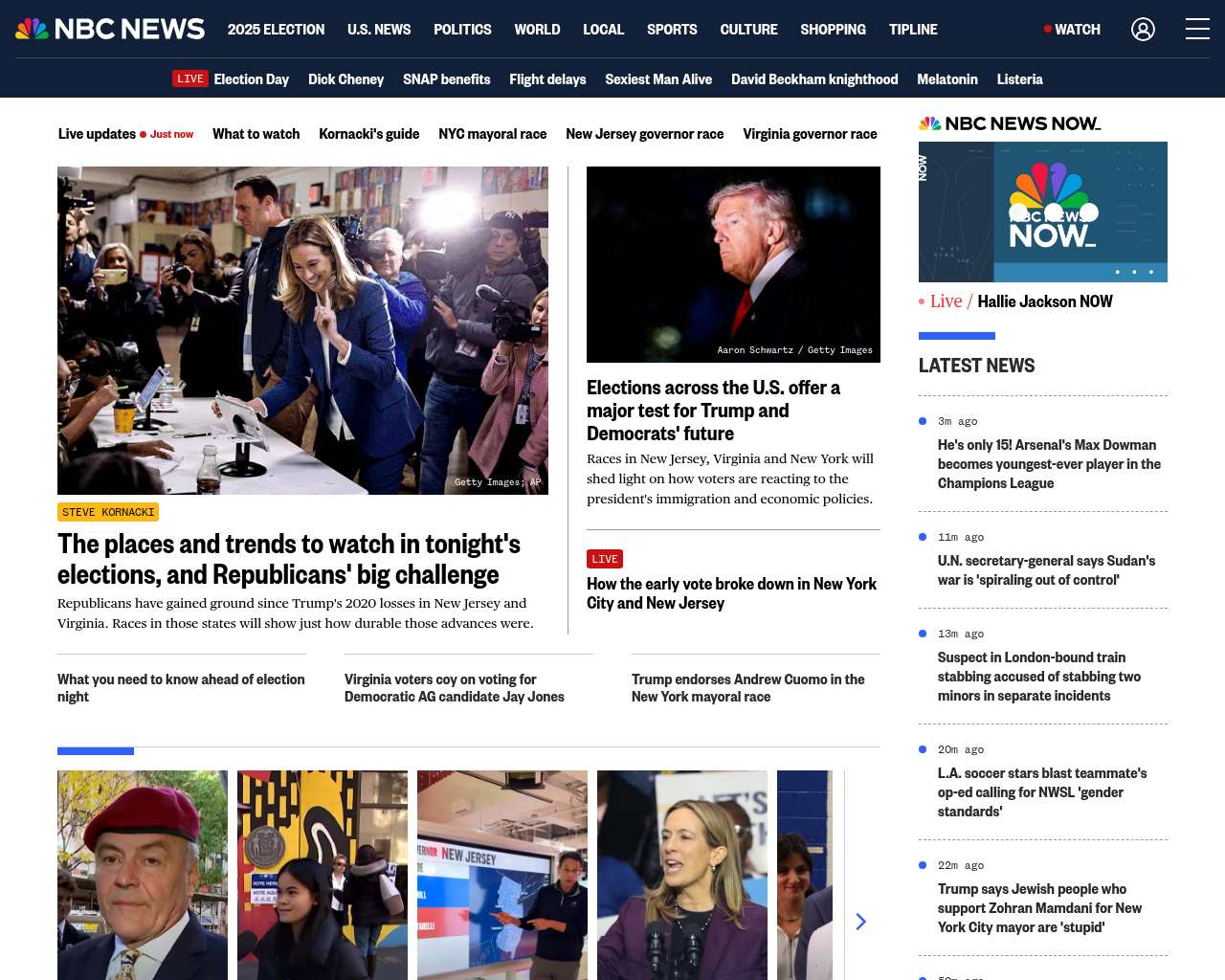Image resolution: width=1225 pixels, height=980 pixels.
Task: Click Arsenal's Max Dowman latest news headline
Action: pyautogui.click(x=1049, y=464)
